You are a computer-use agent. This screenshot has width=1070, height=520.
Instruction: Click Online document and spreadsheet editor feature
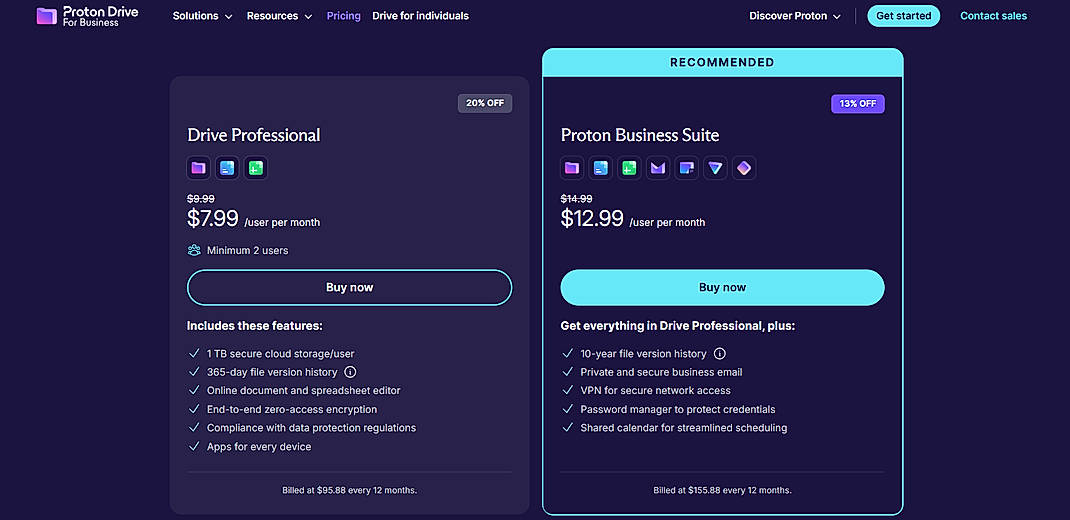[304, 390]
